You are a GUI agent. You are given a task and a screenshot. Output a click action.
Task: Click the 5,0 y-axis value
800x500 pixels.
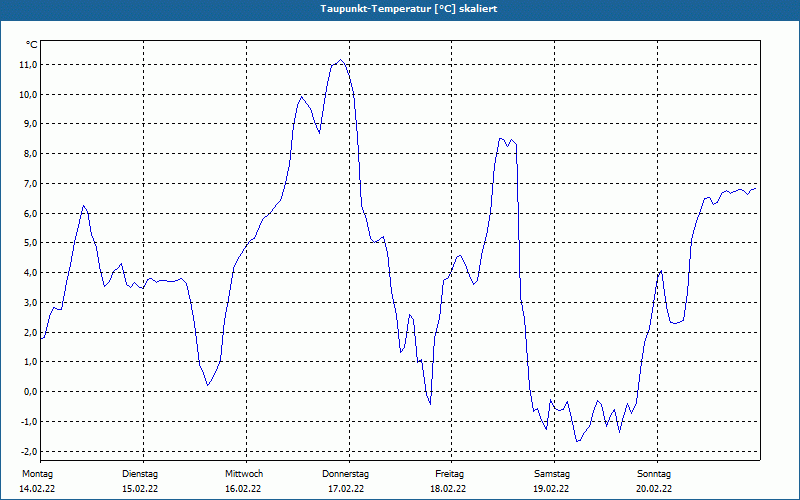click(30, 243)
